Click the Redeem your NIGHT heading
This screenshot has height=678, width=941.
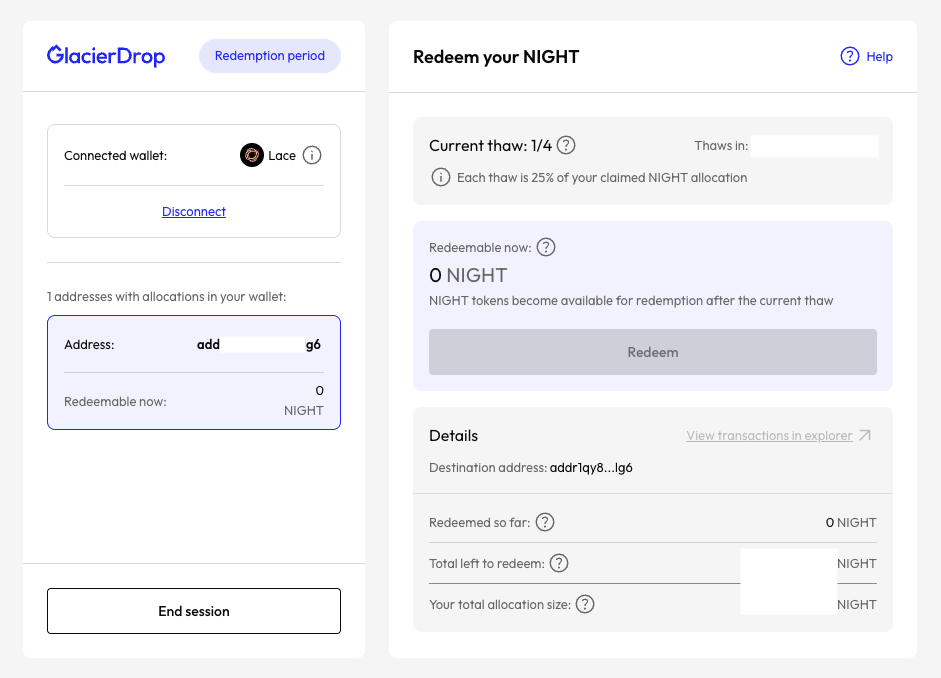click(x=496, y=57)
